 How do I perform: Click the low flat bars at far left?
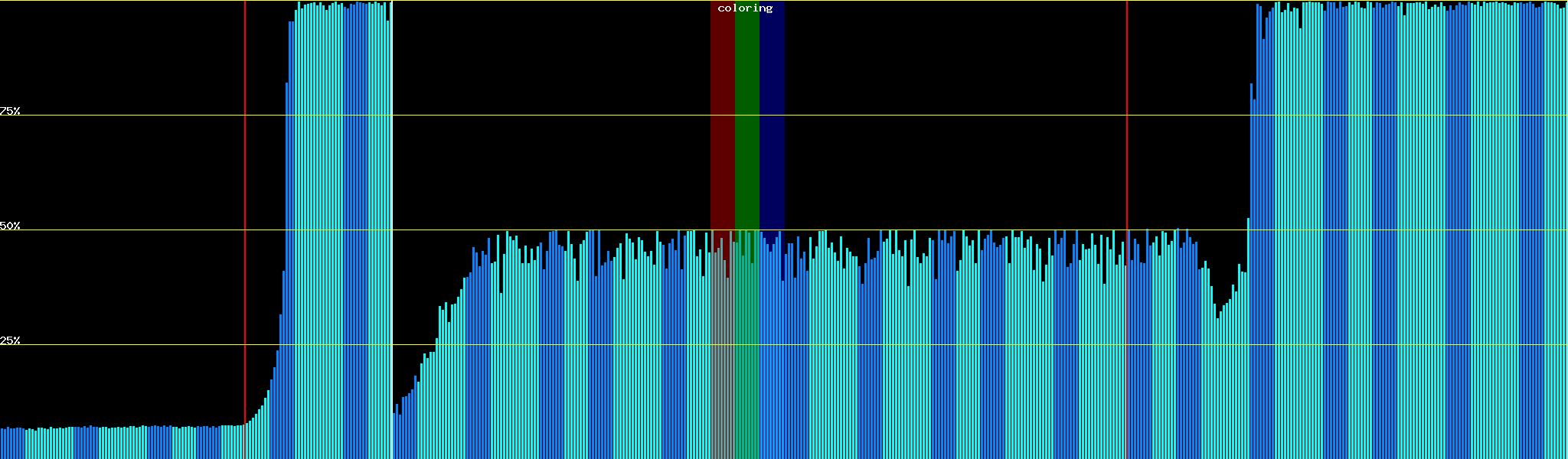point(115,444)
